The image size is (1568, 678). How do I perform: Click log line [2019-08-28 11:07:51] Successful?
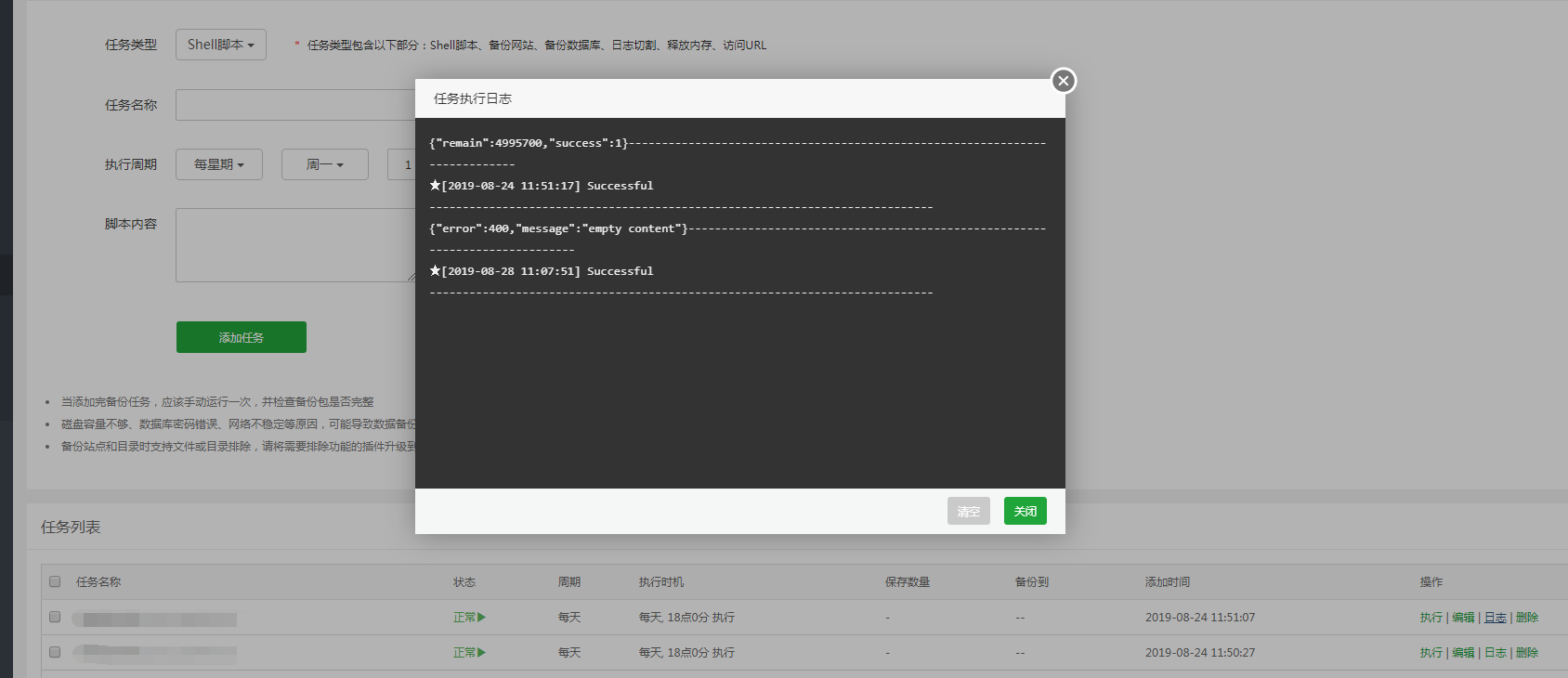pyautogui.click(x=542, y=271)
